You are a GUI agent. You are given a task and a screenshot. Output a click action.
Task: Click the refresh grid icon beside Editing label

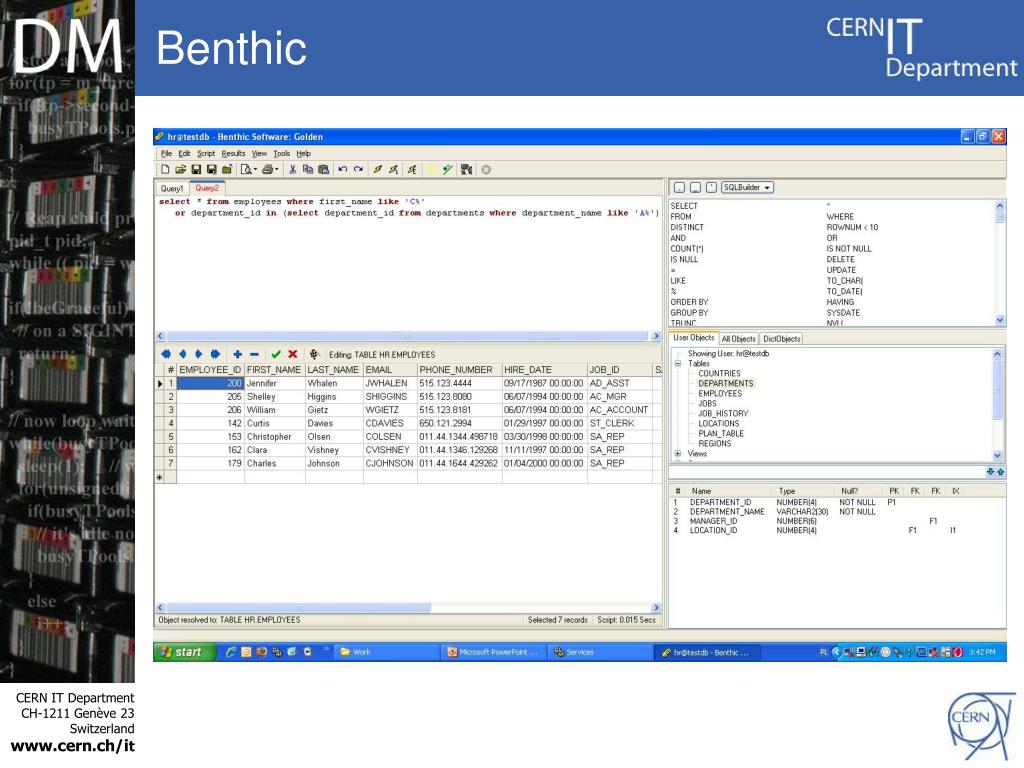point(314,354)
